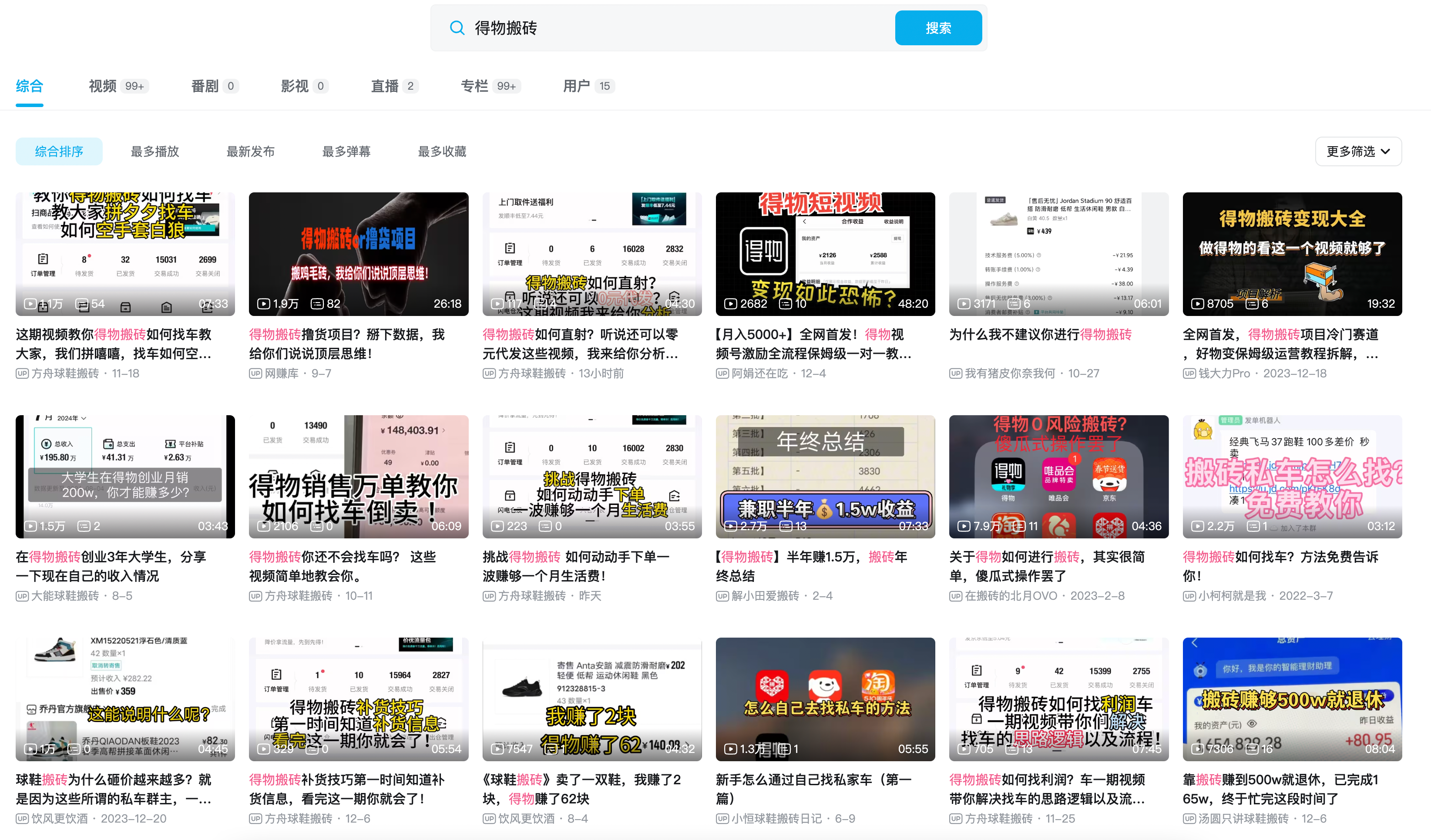
Task: Click the UP icon beside 钱大力Pro
Action: (1189, 373)
